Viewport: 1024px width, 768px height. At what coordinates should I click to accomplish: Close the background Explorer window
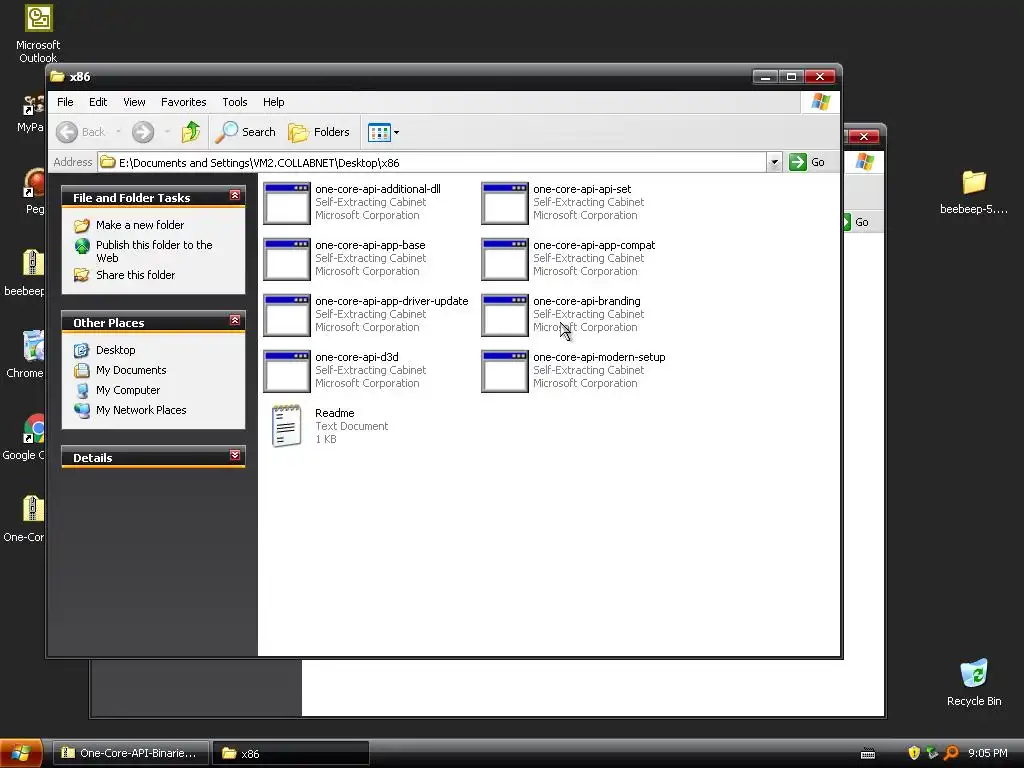point(864,136)
